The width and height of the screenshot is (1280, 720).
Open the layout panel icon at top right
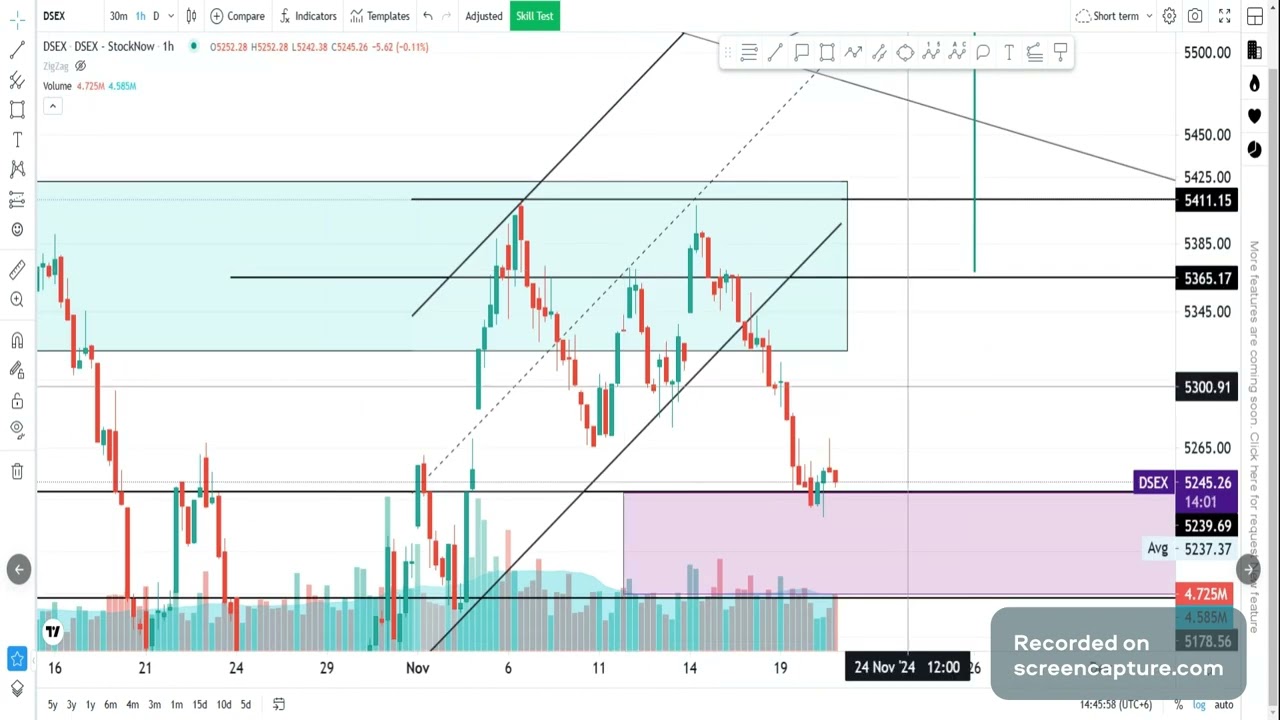[1255, 17]
